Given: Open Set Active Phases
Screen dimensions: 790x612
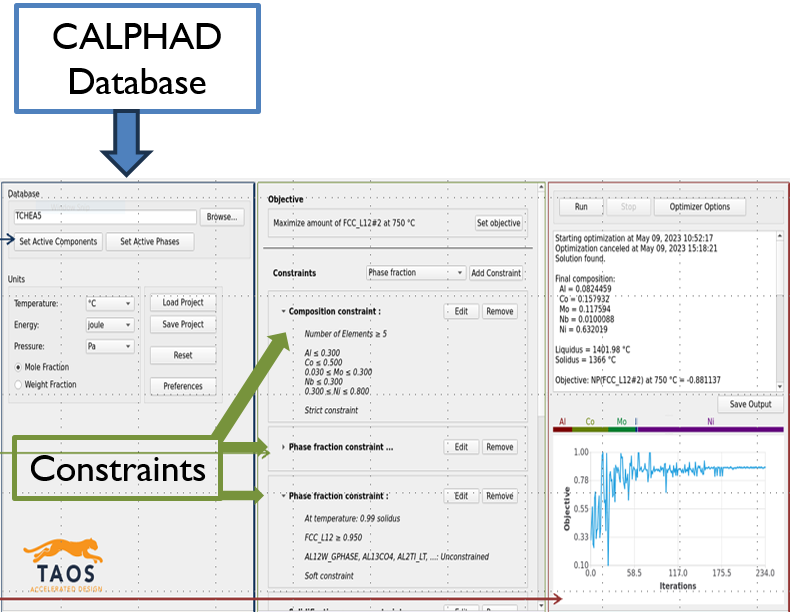Looking at the screenshot, I should pos(150,242).
